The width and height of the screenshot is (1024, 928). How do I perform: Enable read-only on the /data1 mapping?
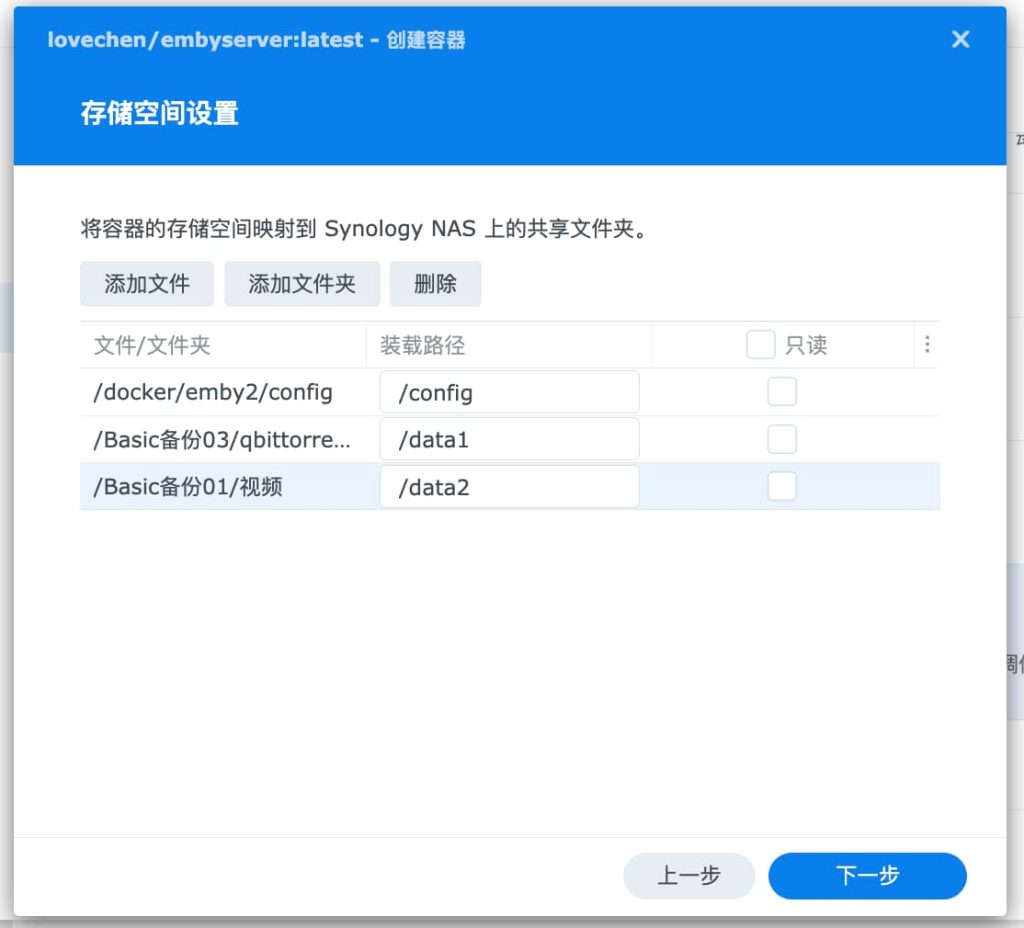point(782,439)
